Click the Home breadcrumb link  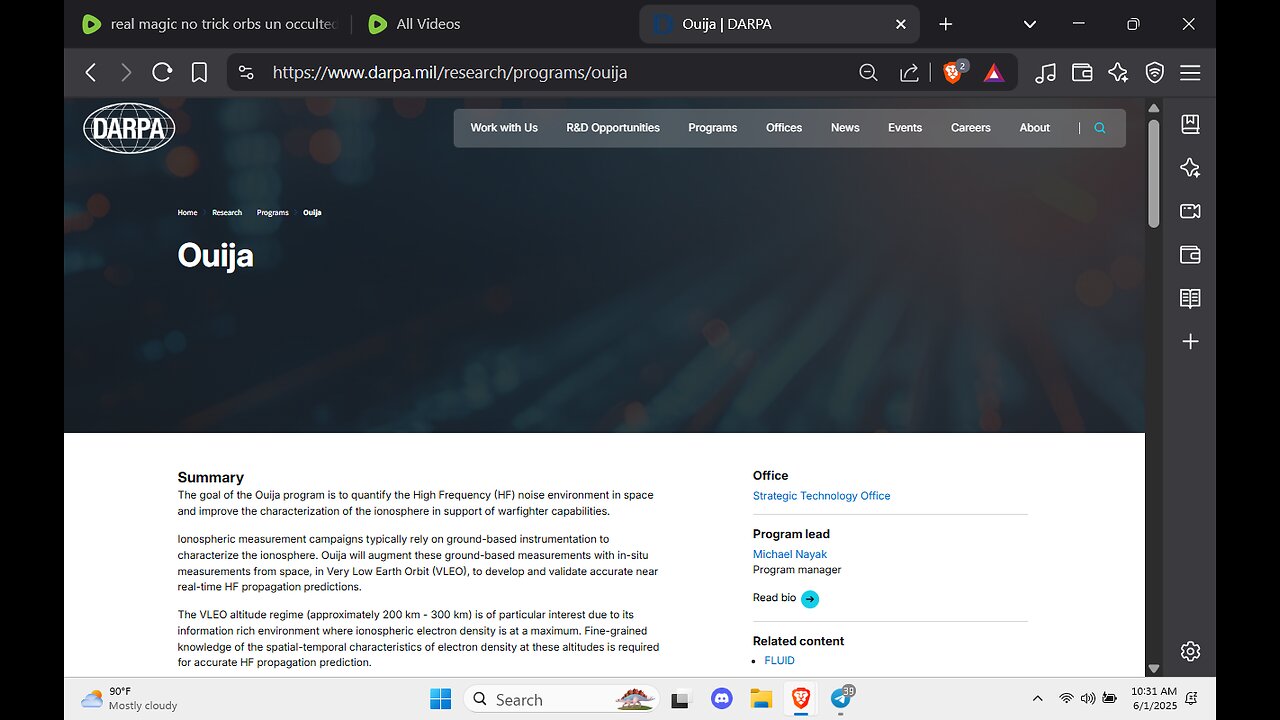pyautogui.click(x=187, y=213)
